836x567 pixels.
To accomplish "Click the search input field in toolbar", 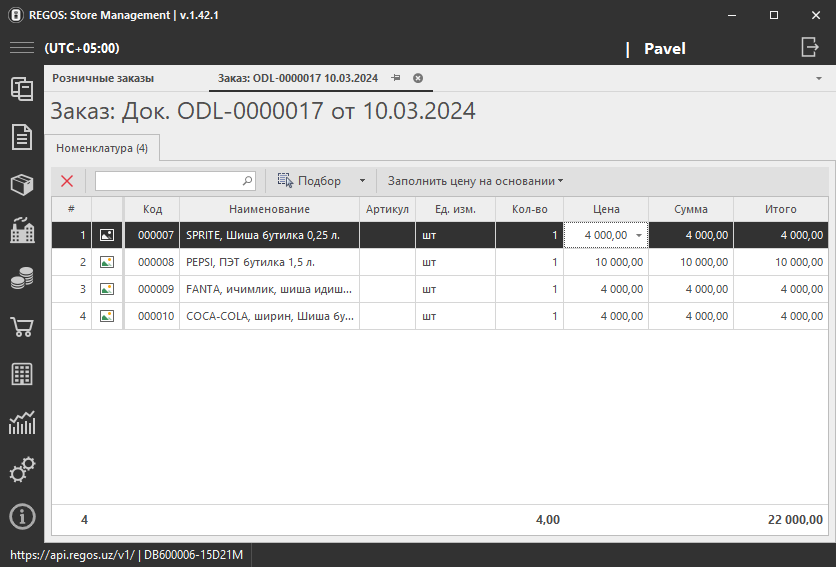I will coord(168,181).
